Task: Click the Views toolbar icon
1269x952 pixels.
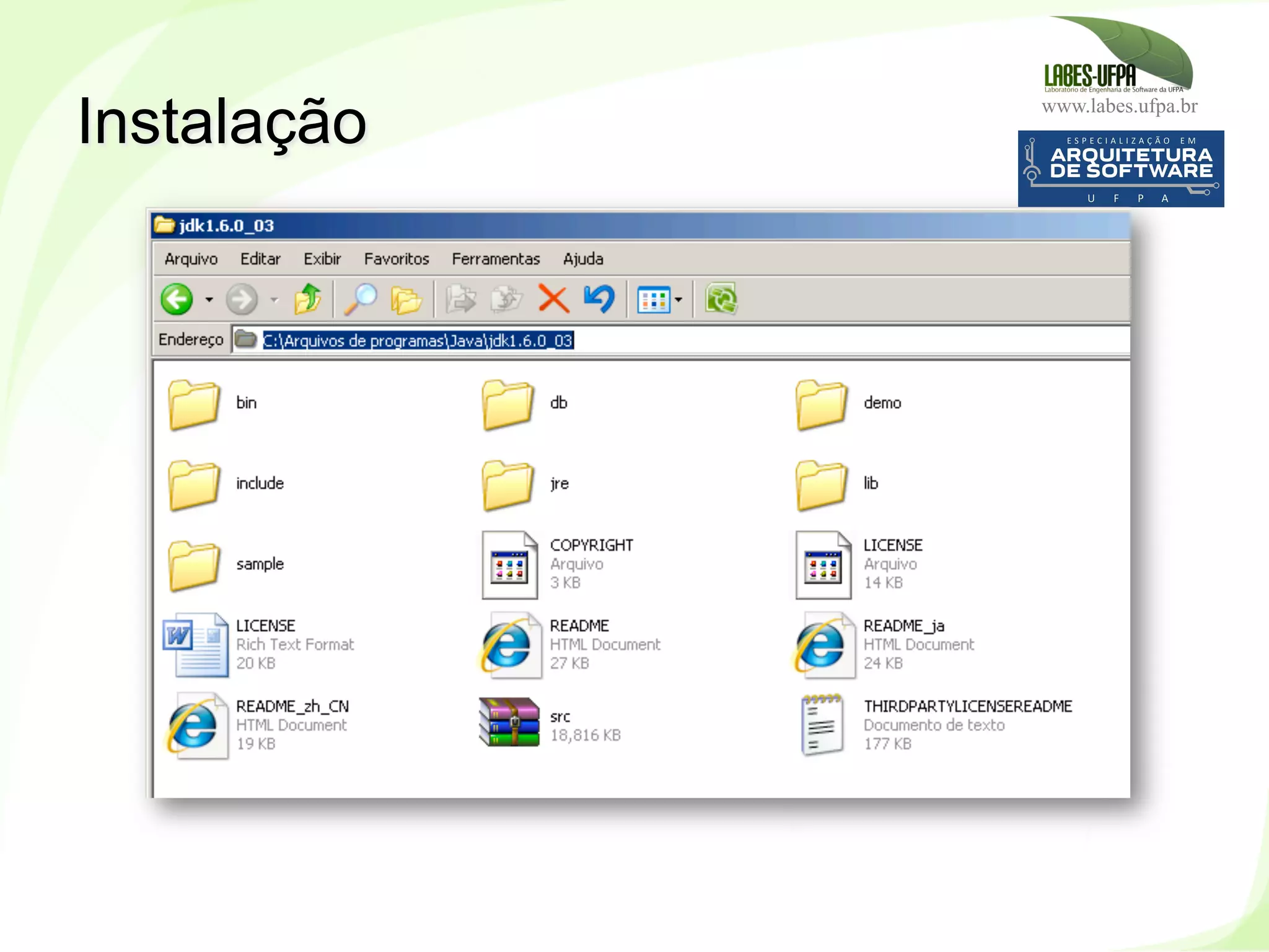Action: 654,300
